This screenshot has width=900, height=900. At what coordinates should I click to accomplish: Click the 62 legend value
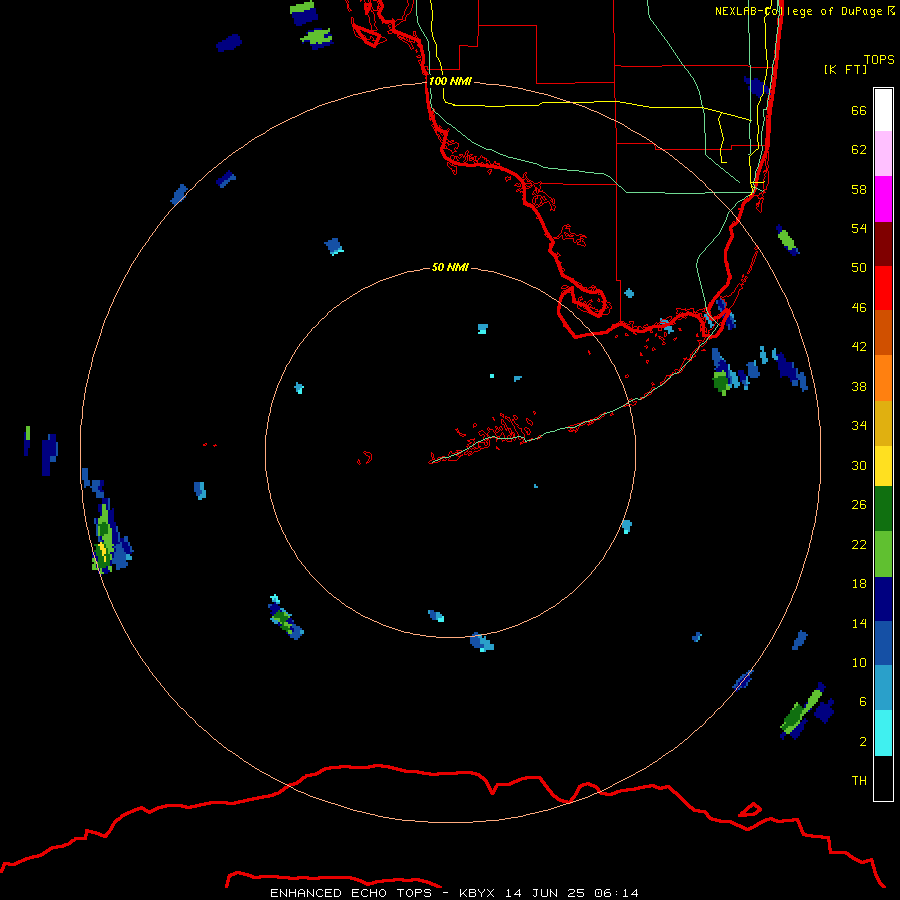click(859, 150)
